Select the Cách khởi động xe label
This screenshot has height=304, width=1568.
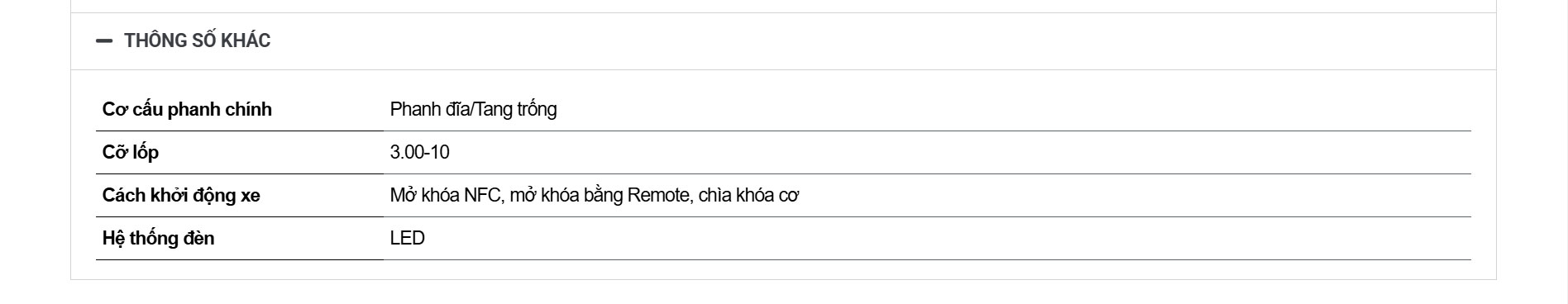point(181,195)
